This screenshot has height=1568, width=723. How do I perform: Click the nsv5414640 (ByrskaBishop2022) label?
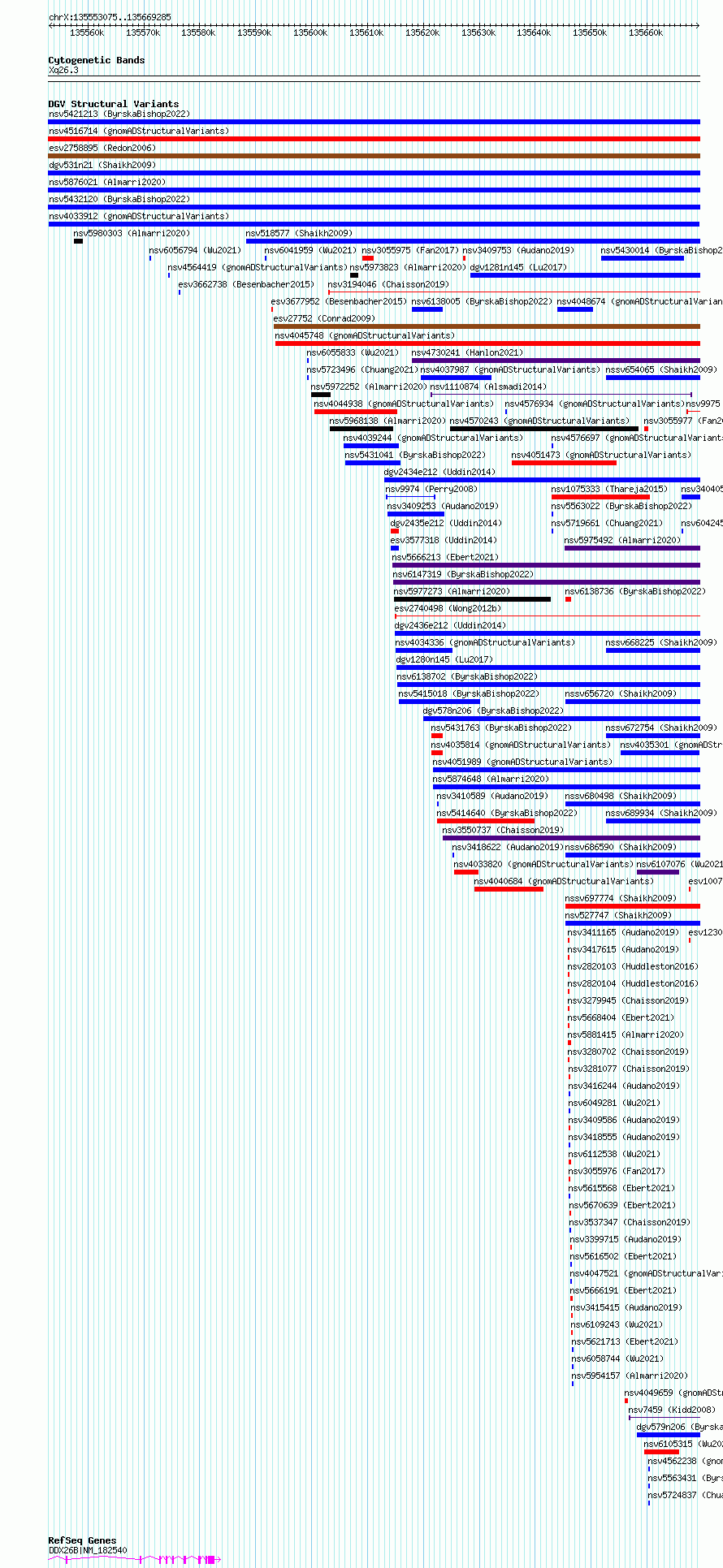[x=507, y=814]
